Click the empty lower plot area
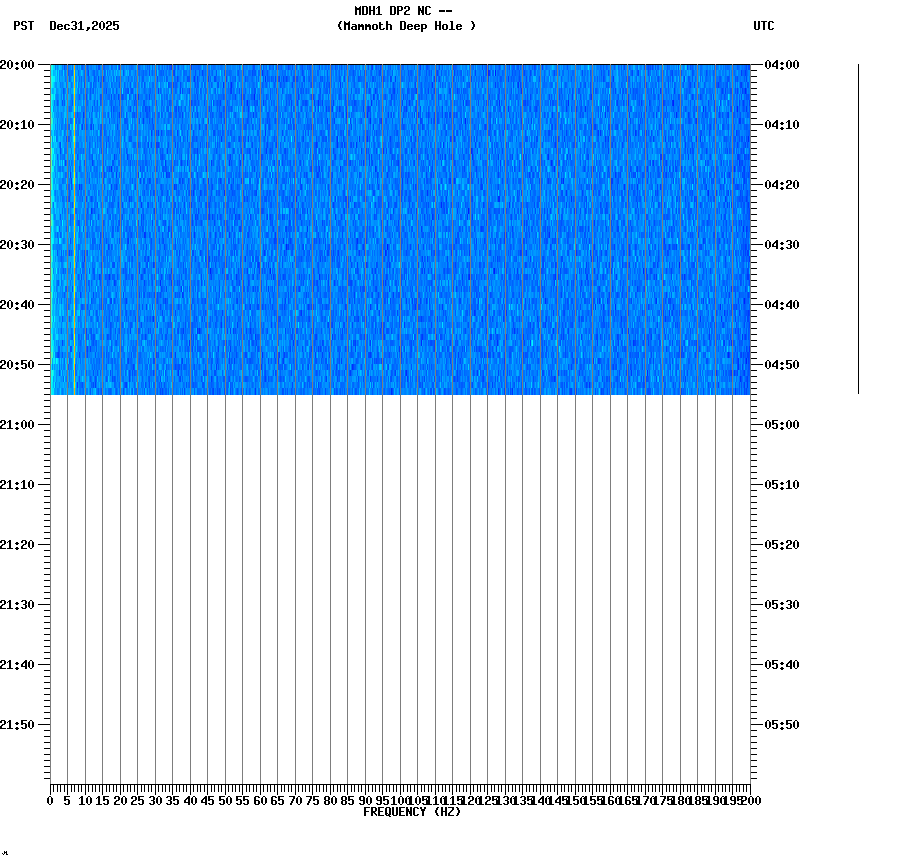Screen dimensions: 902x864 point(400,600)
